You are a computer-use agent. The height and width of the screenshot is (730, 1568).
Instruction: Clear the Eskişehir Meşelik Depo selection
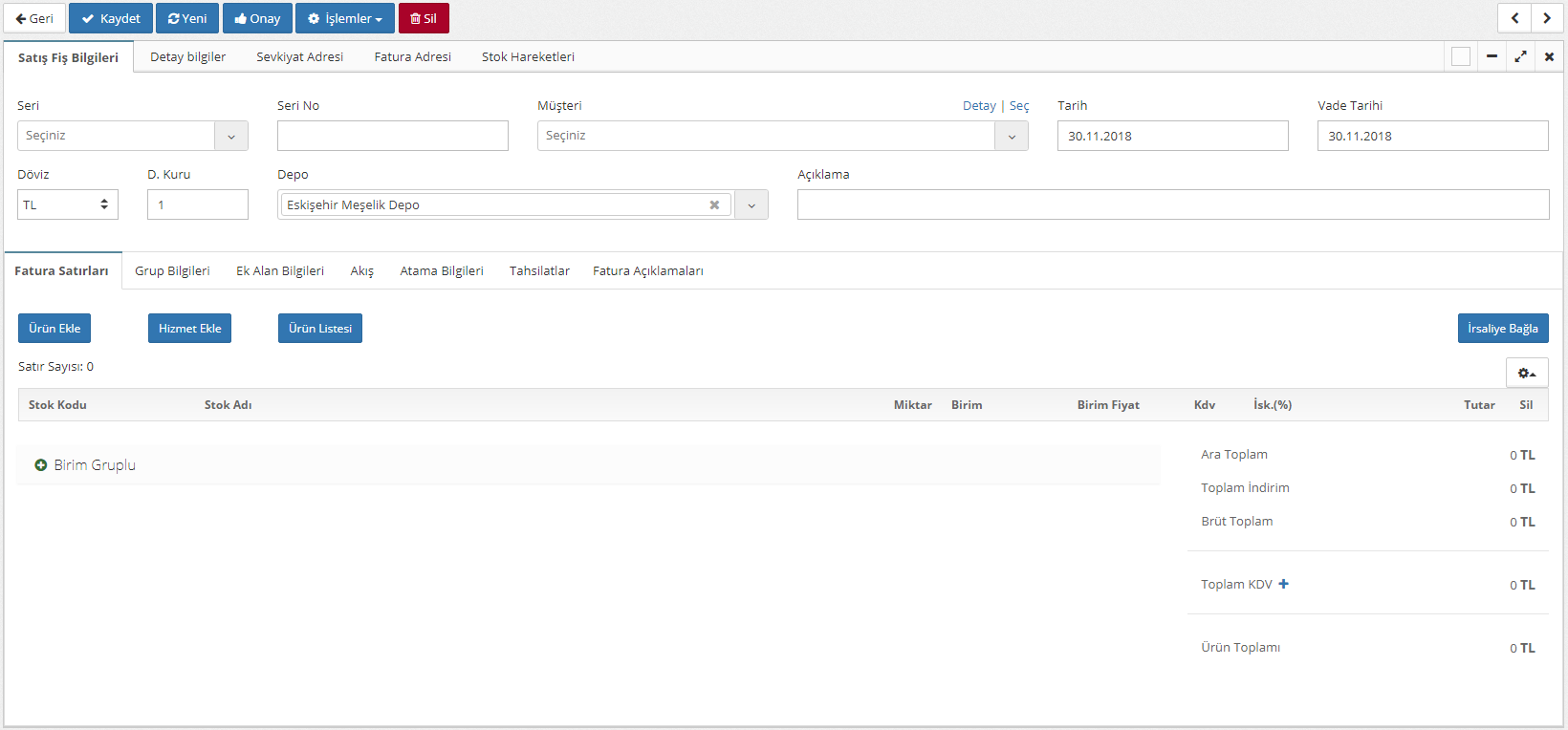[x=714, y=205]
